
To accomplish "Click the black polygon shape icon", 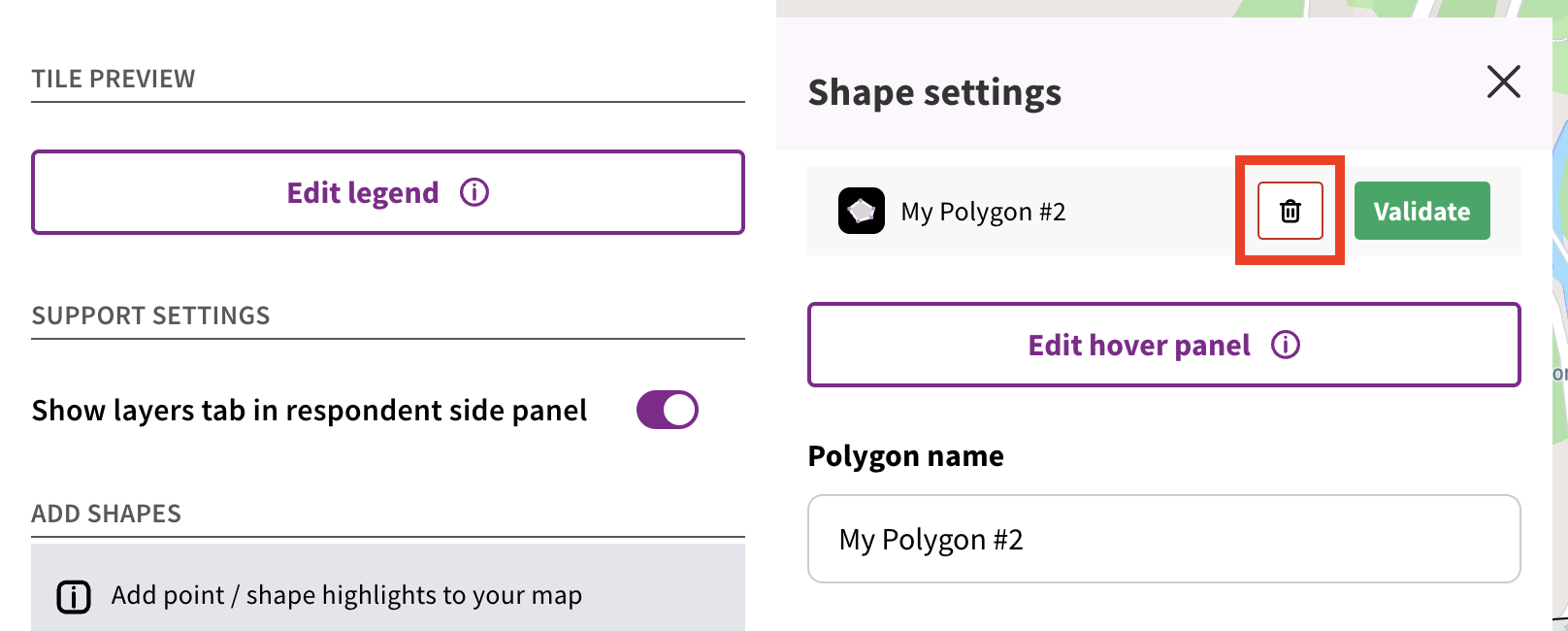I will (862, 211).
